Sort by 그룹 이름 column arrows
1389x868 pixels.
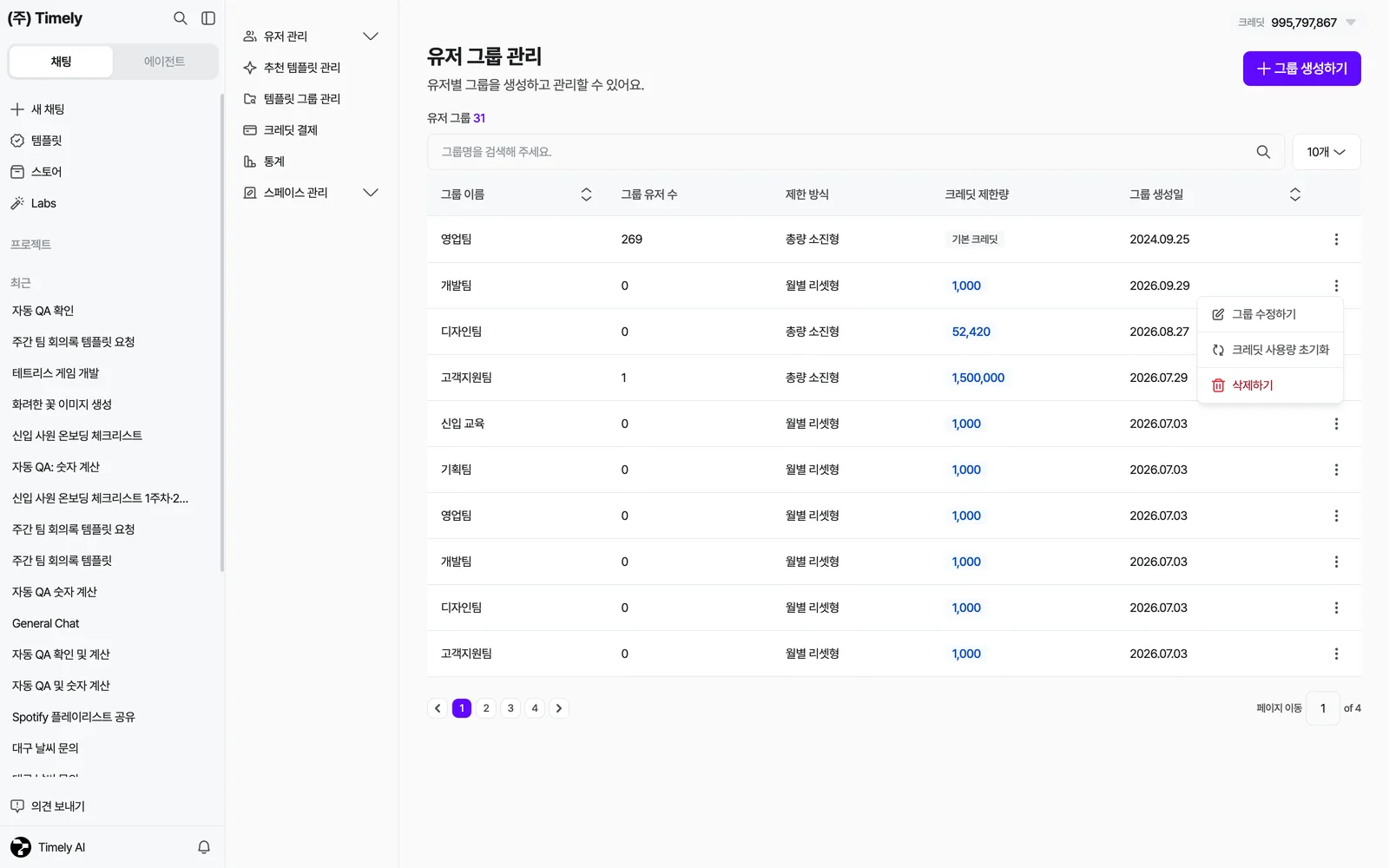click(586, 194)
